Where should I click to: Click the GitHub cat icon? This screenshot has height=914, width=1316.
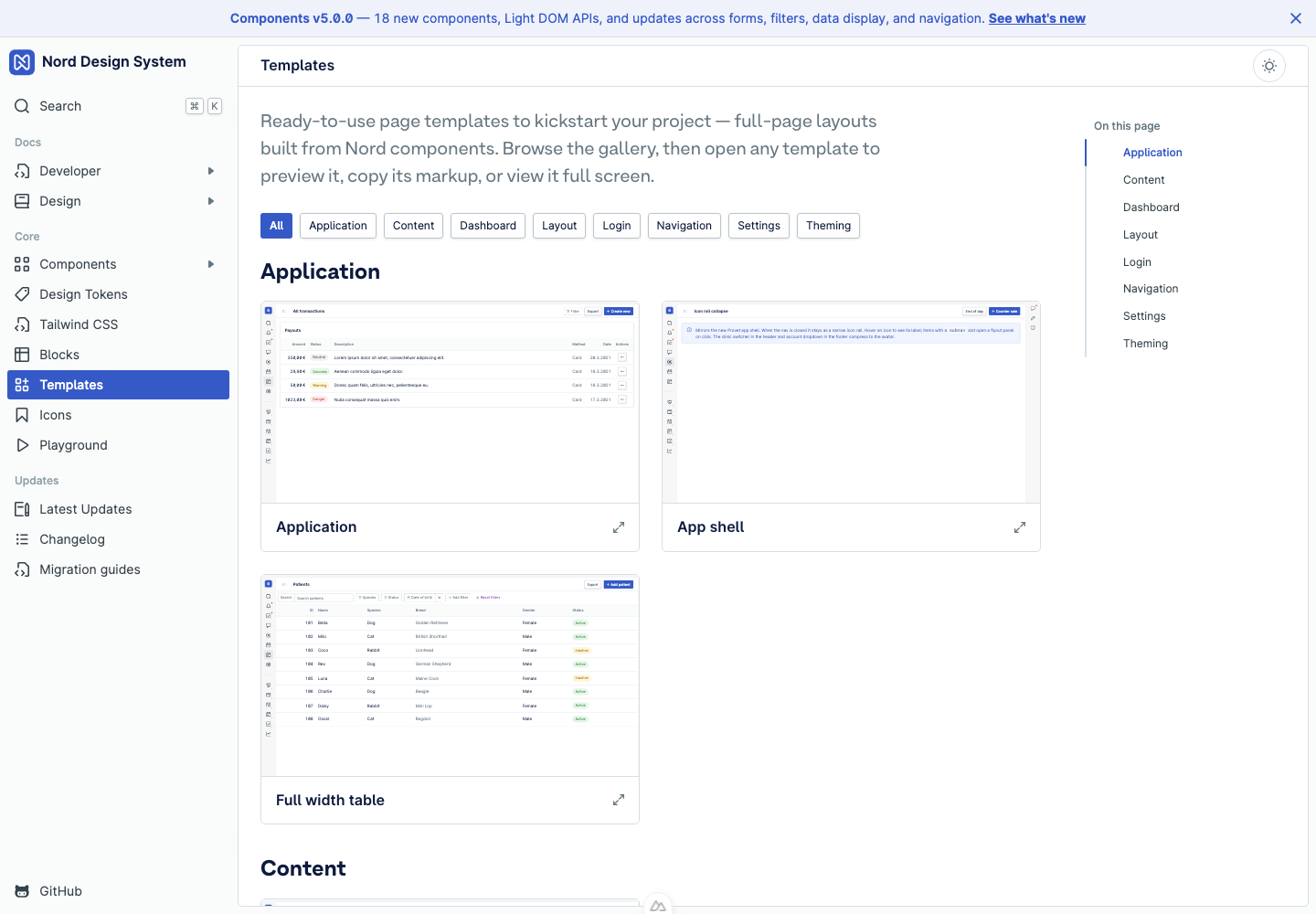tap(22, 891)
